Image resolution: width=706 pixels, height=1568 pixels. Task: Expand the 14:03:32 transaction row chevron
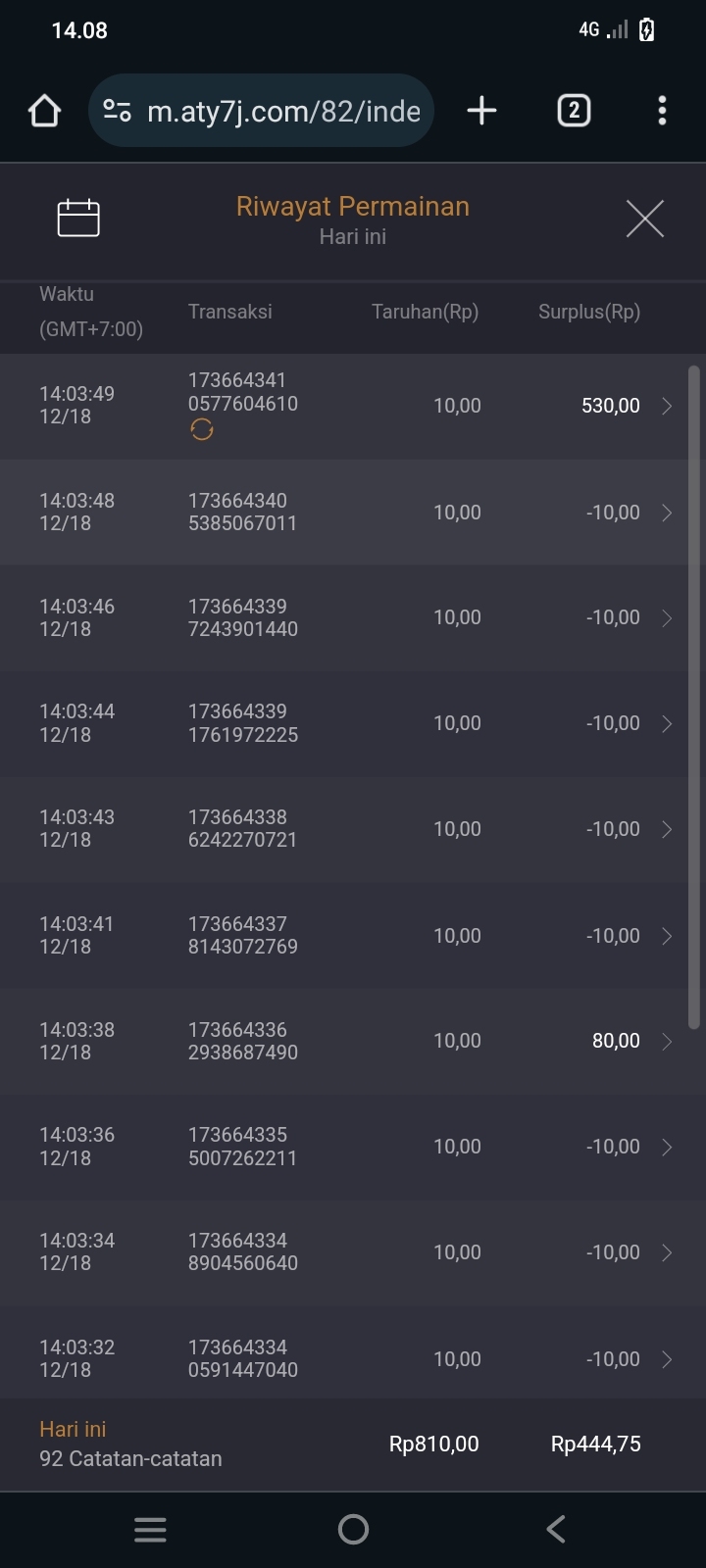click(x=667, y=1359)
